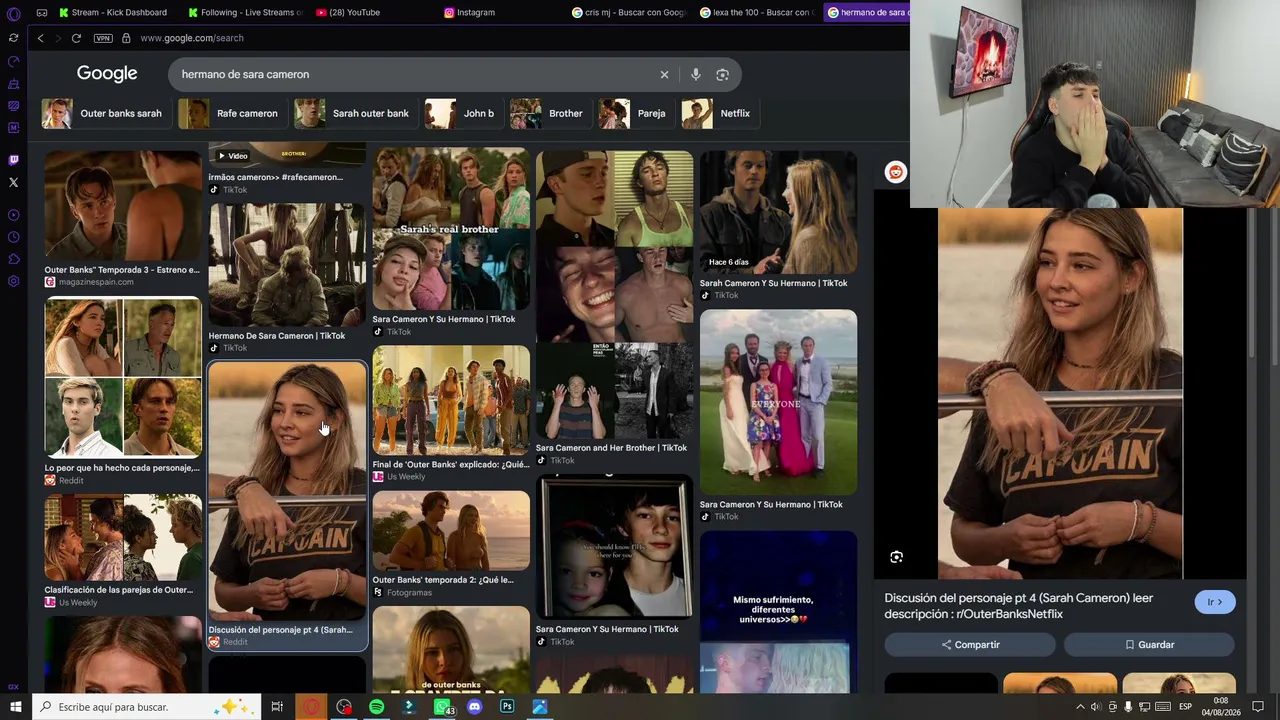Image resolution: width=1280 pixels, height=720 pixels.
Task: Open the 'Mismo sufrimiento' video thumbnail
Action: tap(778, 612)
